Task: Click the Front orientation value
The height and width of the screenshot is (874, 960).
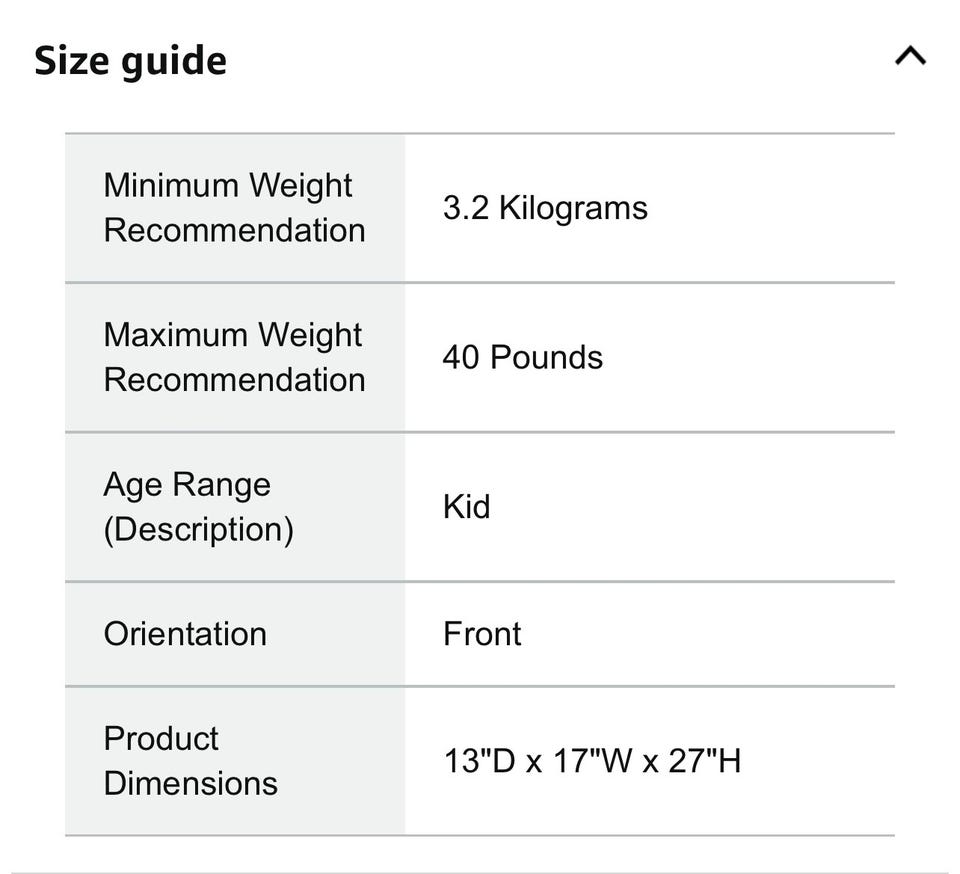Action: pyautogui.click(x=482, y=634)
